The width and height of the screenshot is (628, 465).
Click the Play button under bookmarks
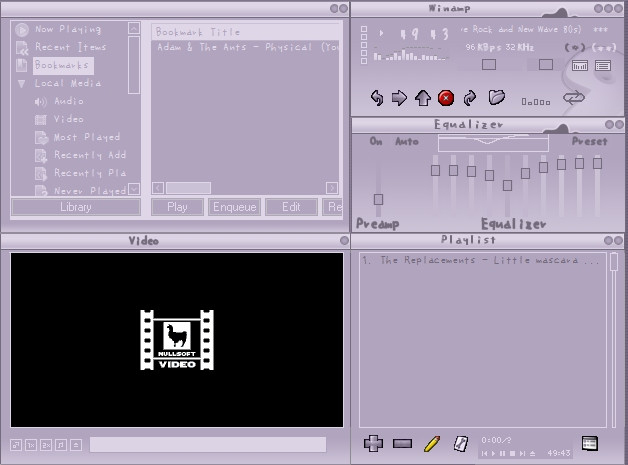click(x=177, y=207)
